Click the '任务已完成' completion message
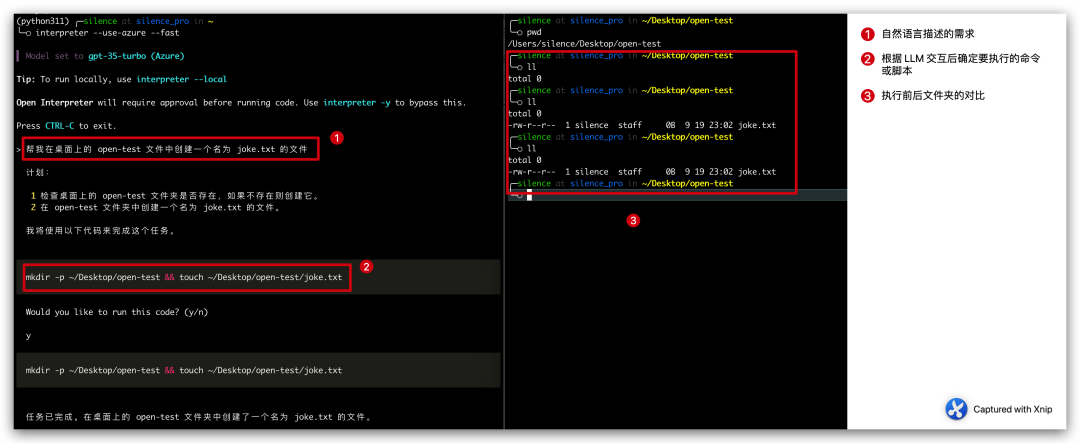1080x443 pixels. (199, 417)
